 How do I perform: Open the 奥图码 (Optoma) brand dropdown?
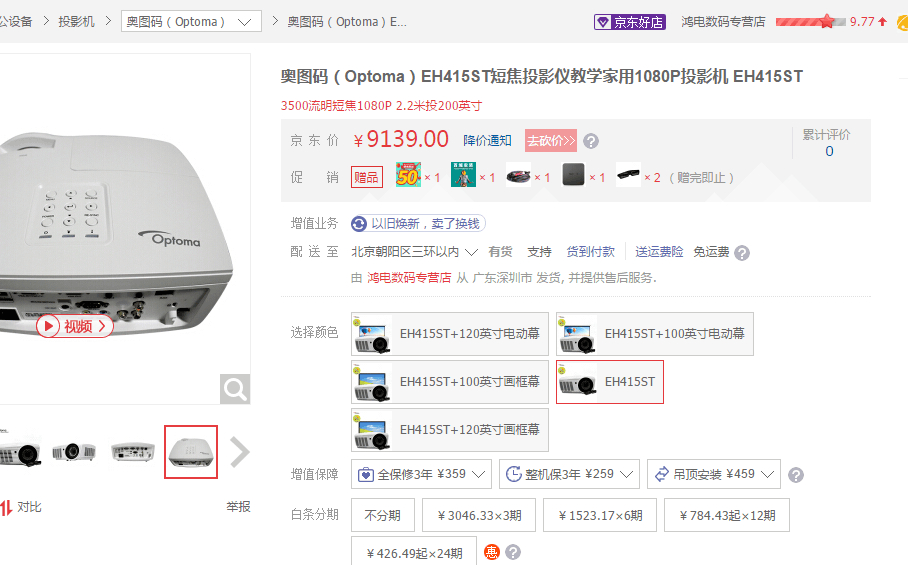coord(191,21)
